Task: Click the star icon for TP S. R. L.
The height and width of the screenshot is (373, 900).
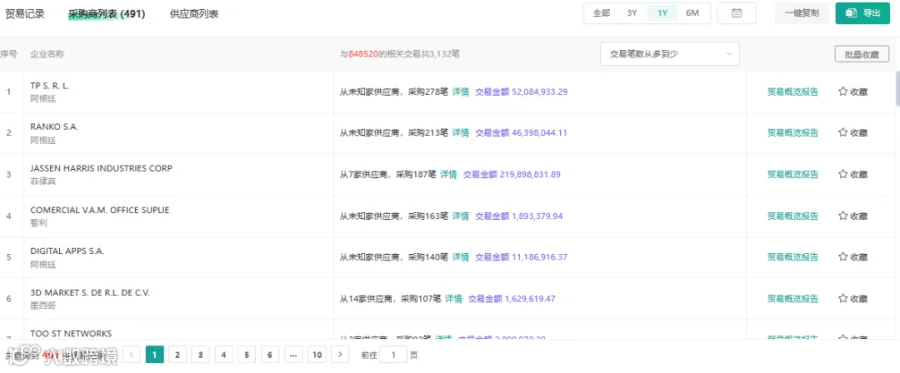Action: (x=843, y=91)
